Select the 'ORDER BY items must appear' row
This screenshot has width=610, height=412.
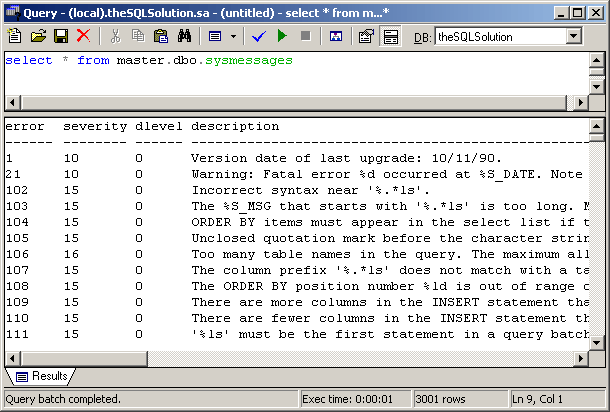pyautogui.click(x=296, y=222)
